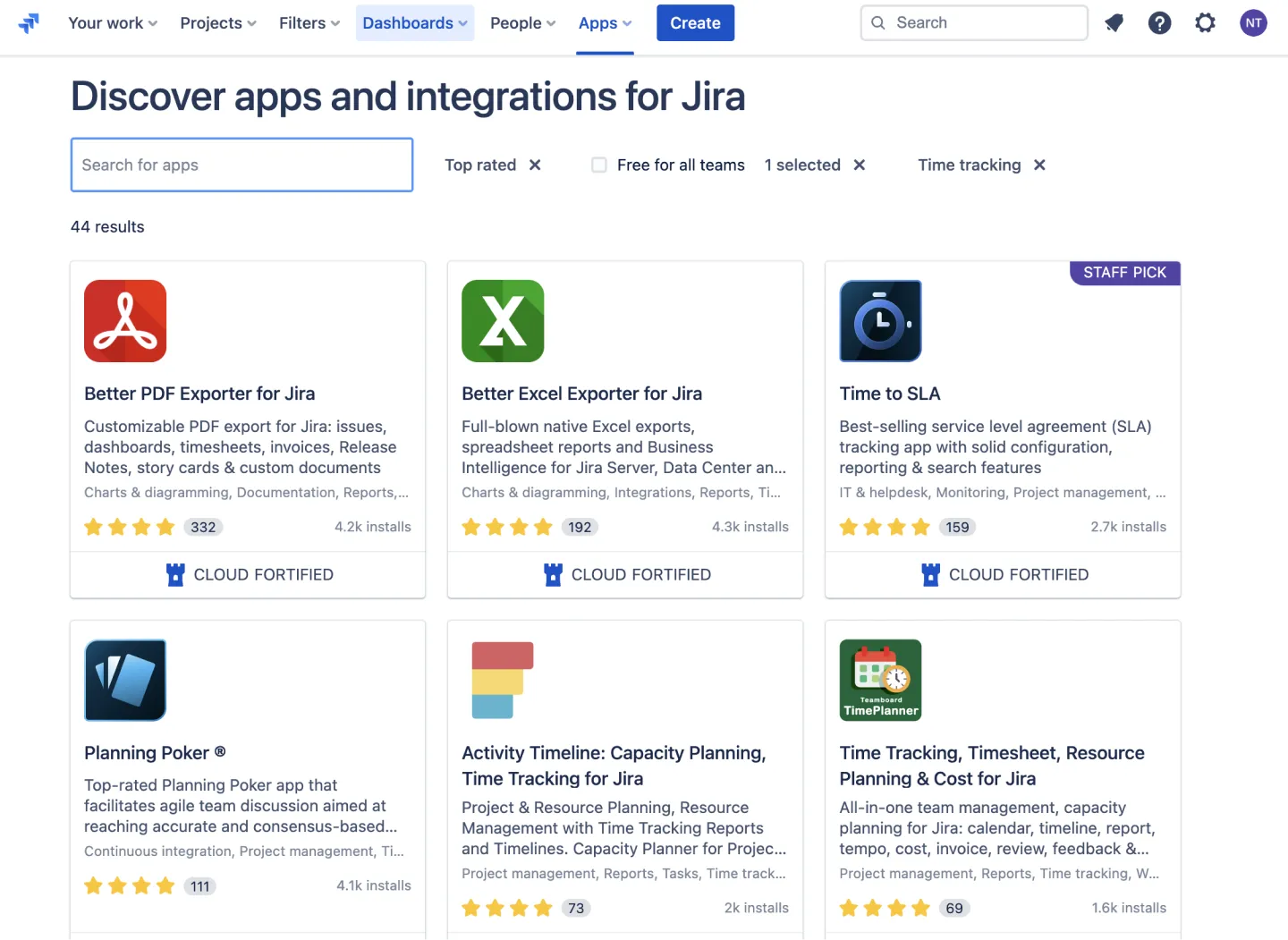Screen dimensions: 1288x940
Task: Click the Jira logo in the navigation bar
Action: point(29,22)
